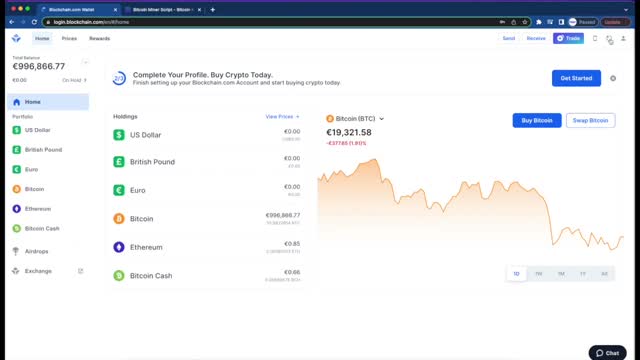The image size is (640, 360).
Task: Click Ethereum icon in Holdings list
Action: coord(119,247)
